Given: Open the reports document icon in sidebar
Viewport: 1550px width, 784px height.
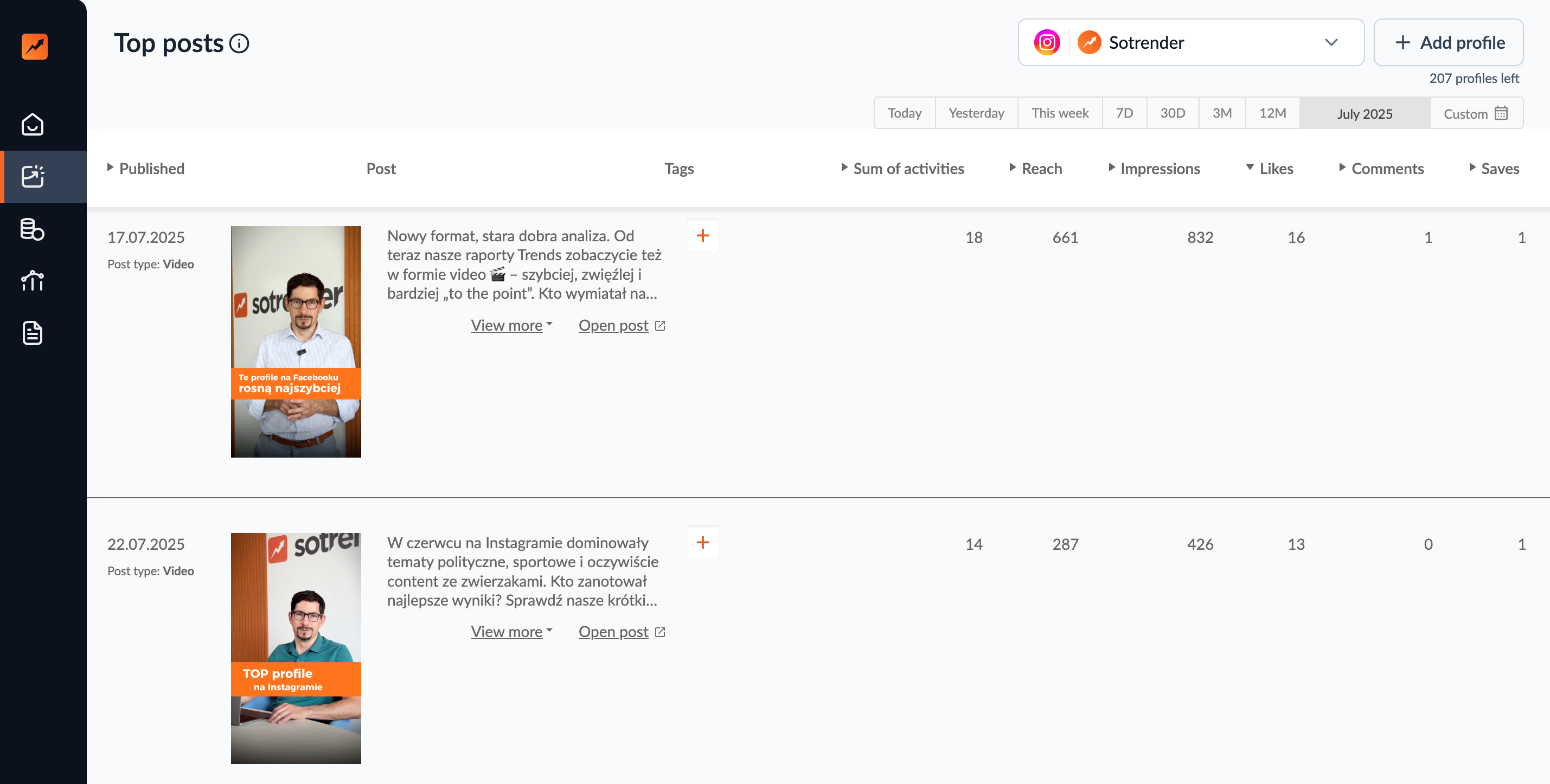Looking at the screenshot, I should [33, 333].
